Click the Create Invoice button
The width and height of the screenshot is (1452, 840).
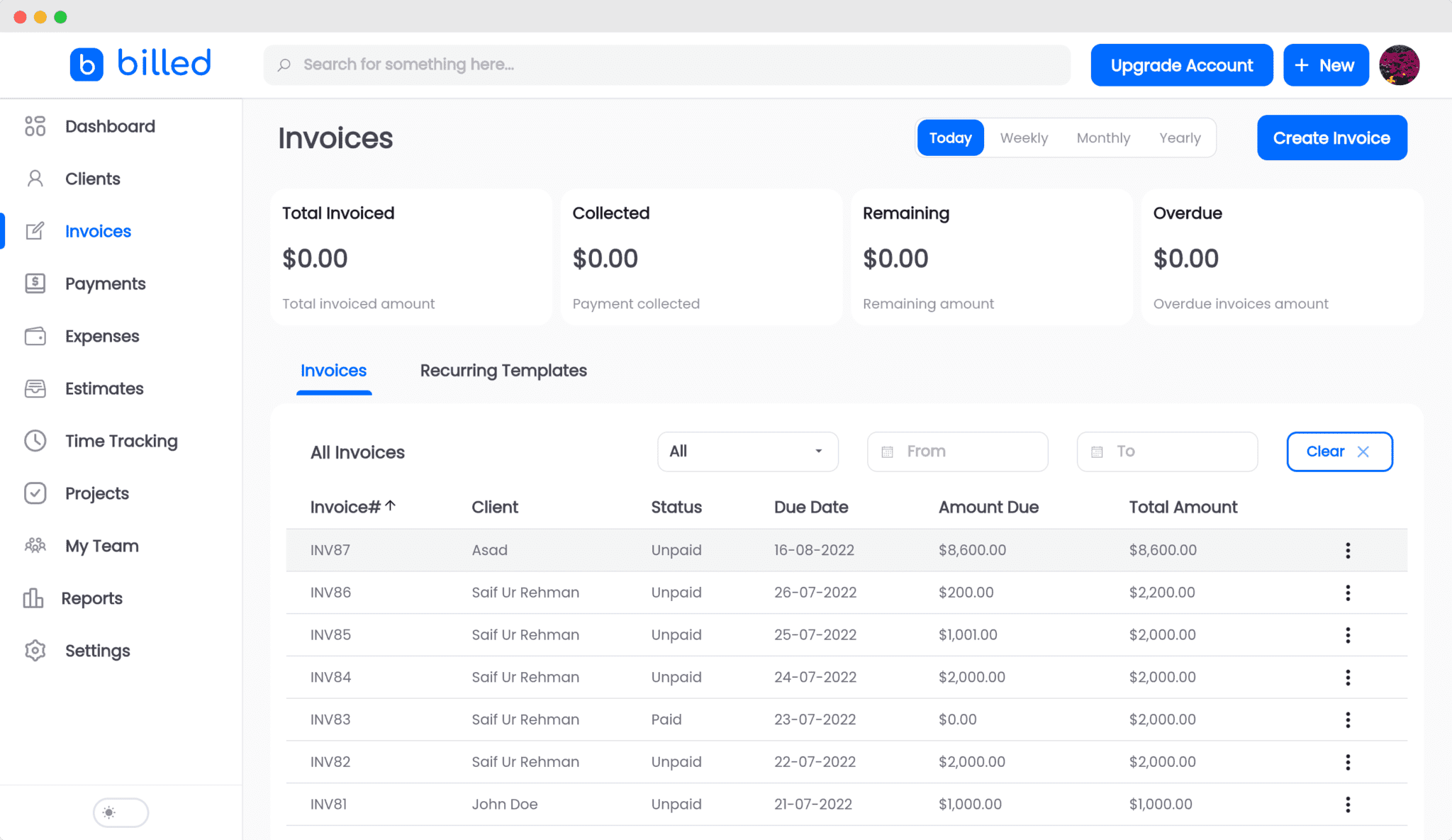coord(1331,138)
